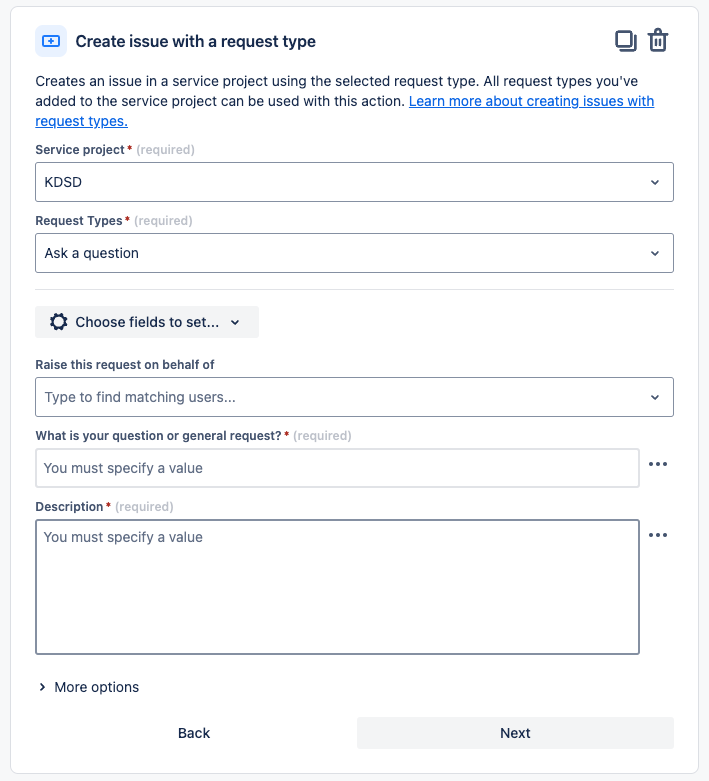Click gear icon beside Choose fields to set
The image size is (709, 781).
pos(59,322)
